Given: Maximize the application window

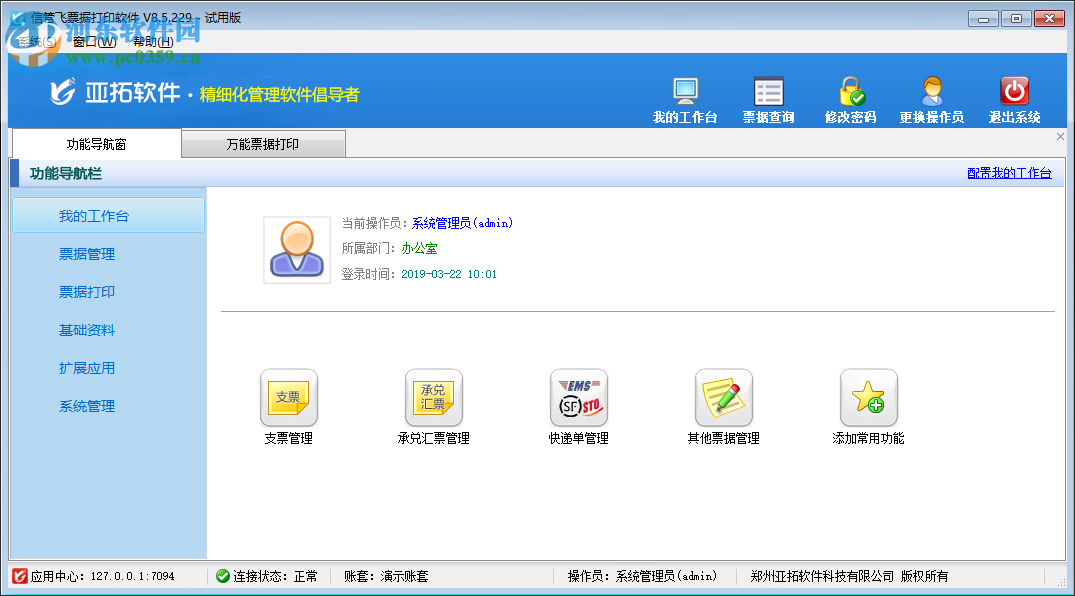Looking at the screenshot, I should click(x=1016, y=19).
